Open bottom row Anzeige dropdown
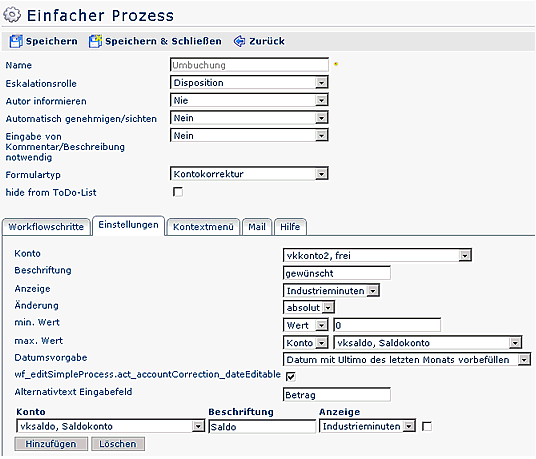 pyautogui.click(x=367, y=426)
